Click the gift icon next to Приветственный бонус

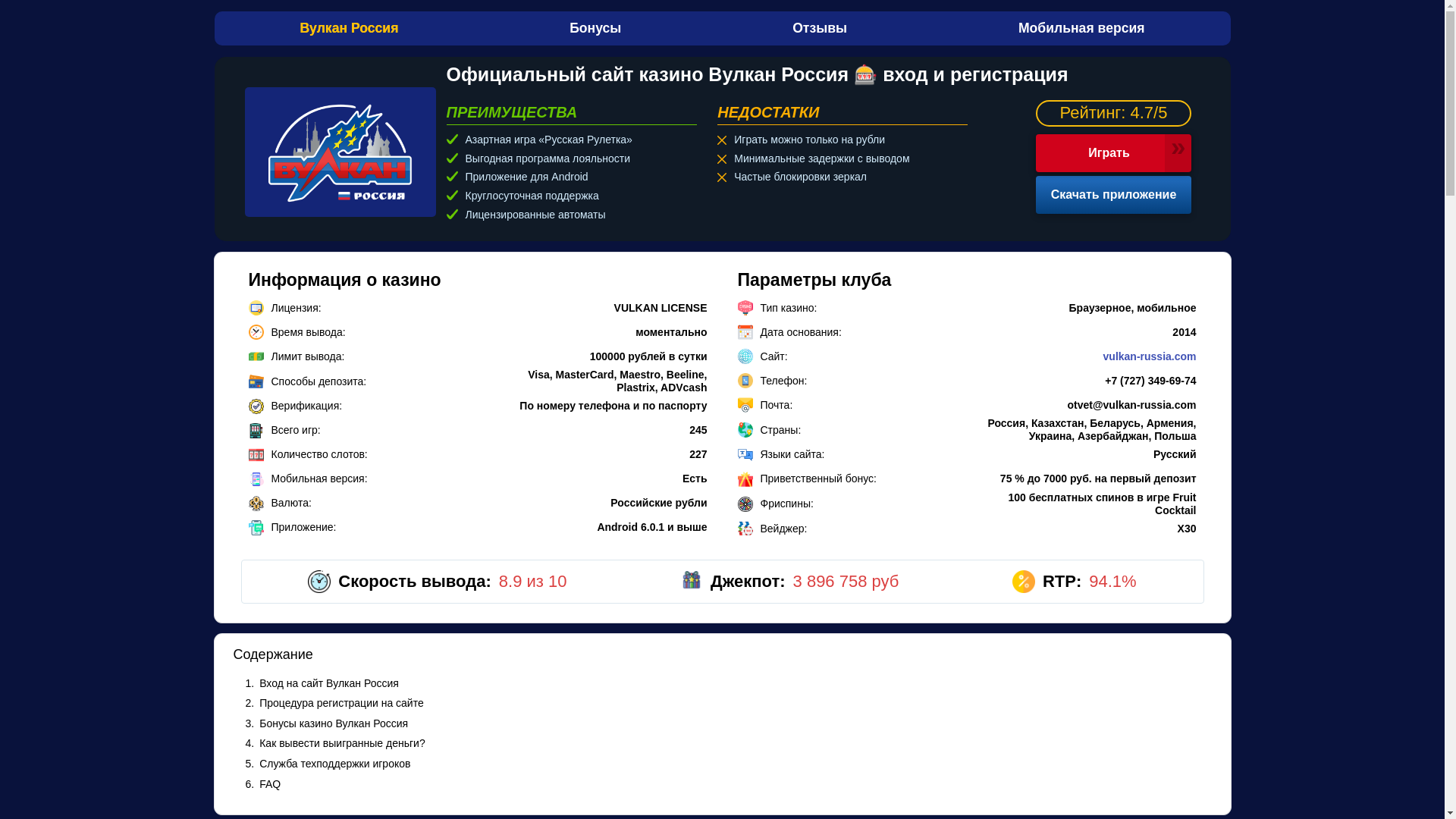(x=745, y=479)
